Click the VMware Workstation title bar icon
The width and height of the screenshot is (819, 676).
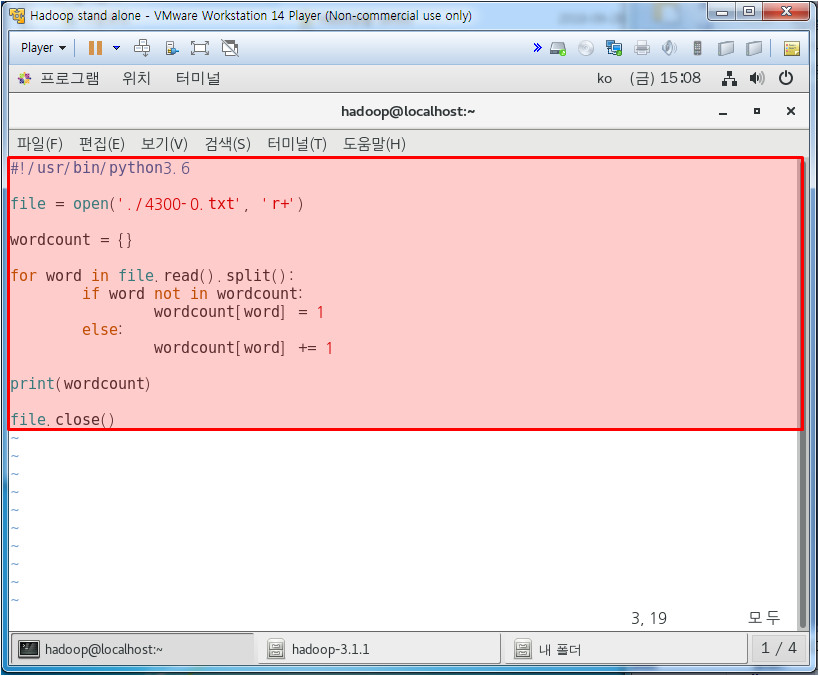click(17, 16)
